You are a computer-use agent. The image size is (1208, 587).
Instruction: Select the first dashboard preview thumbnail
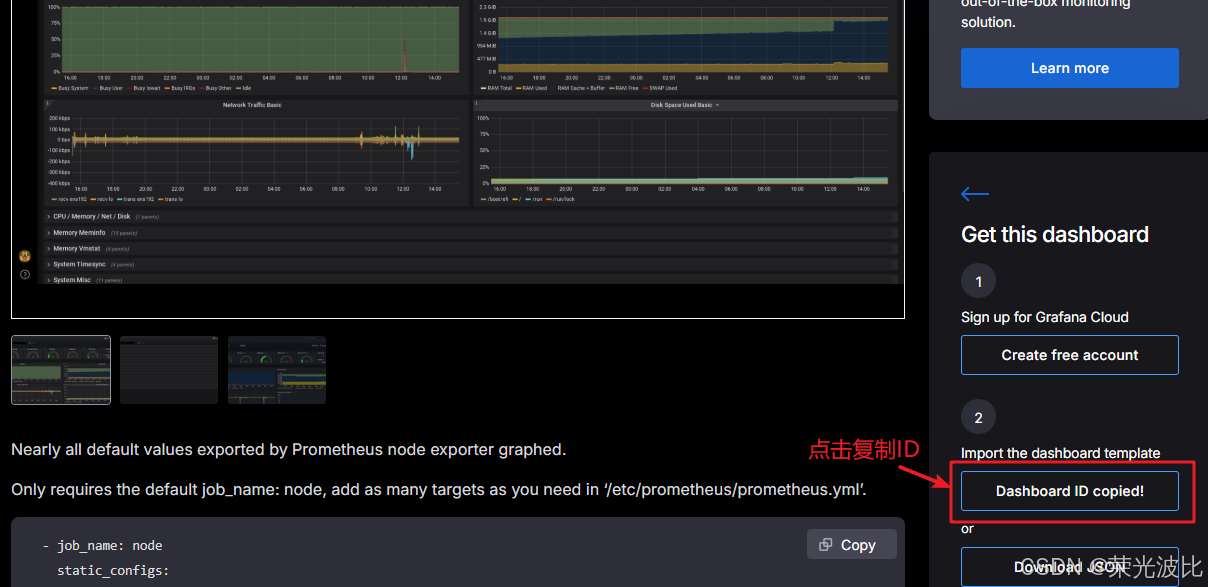pyautogui.click(x=61, y=370)
